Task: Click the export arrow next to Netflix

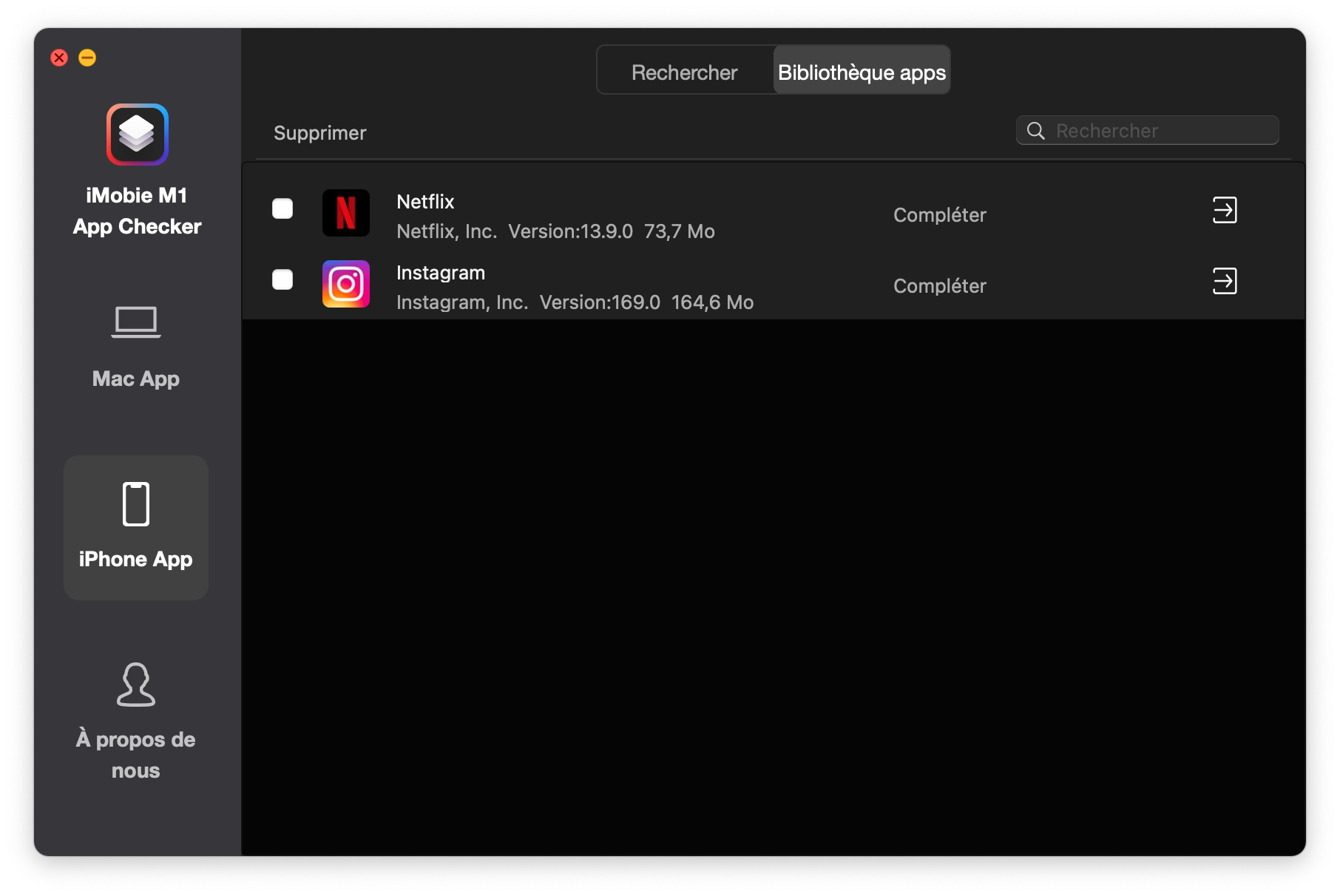Action: (x=1225, y=211)
